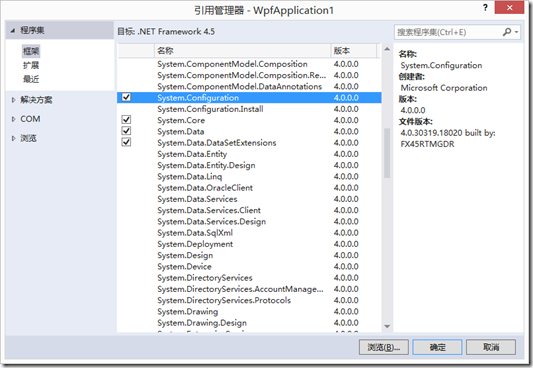This screenshot has height=368, width=533.
Task: Select the System.Drawing row
Action: pos(249,311)
